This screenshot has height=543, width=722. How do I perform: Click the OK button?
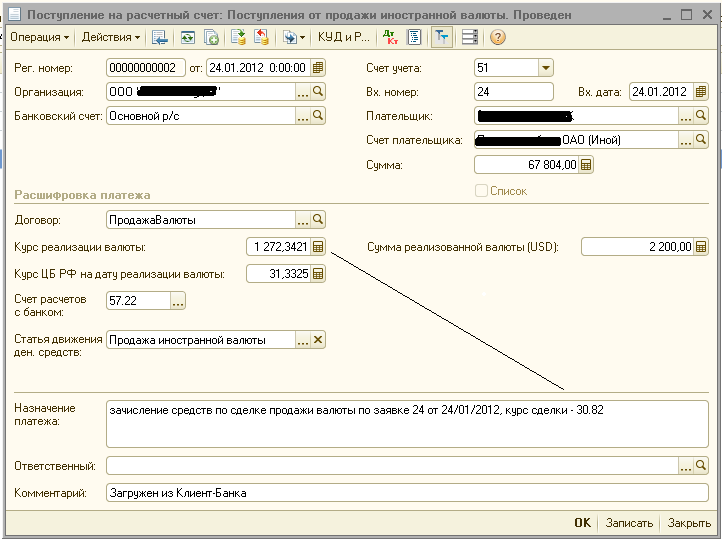pyautogui.click(x=582, y=523)
